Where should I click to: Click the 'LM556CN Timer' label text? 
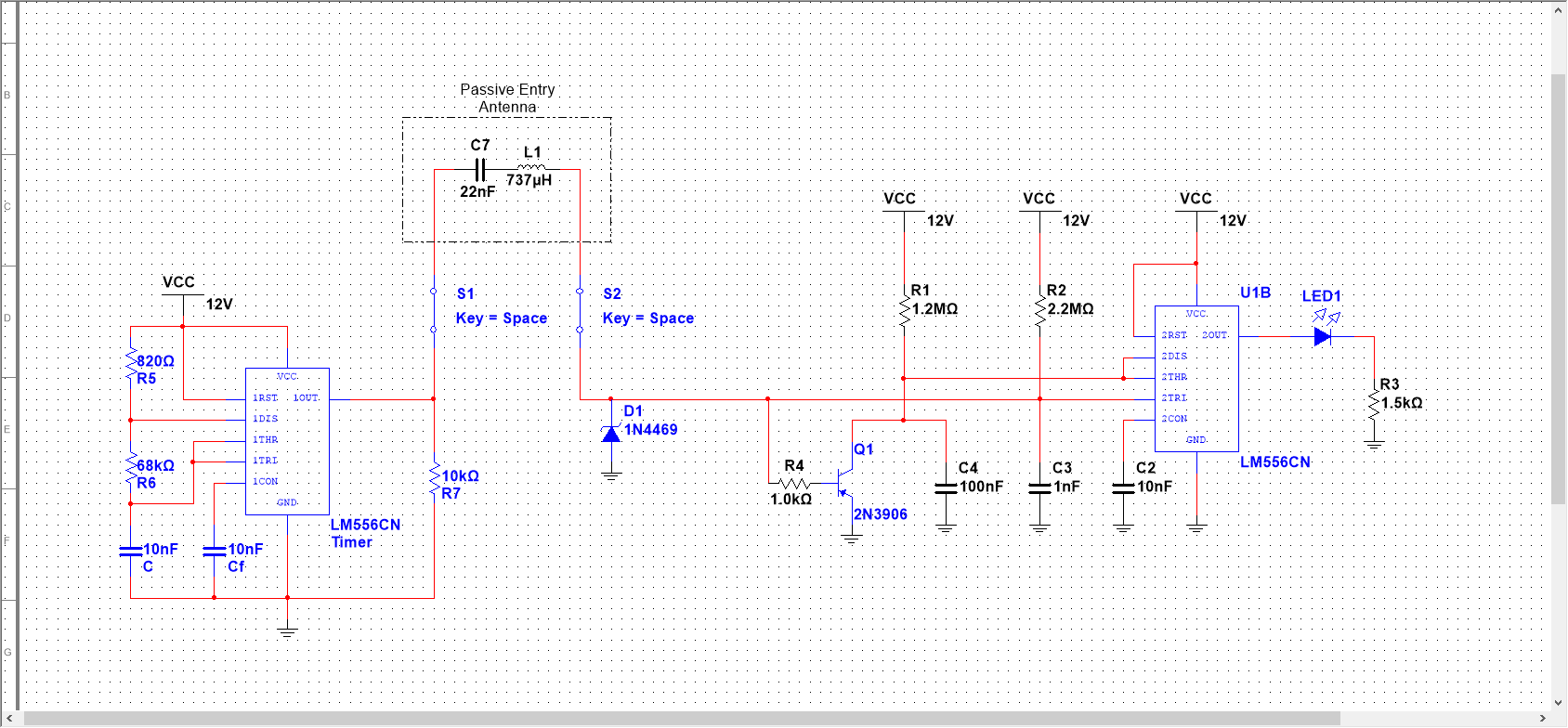365,533
